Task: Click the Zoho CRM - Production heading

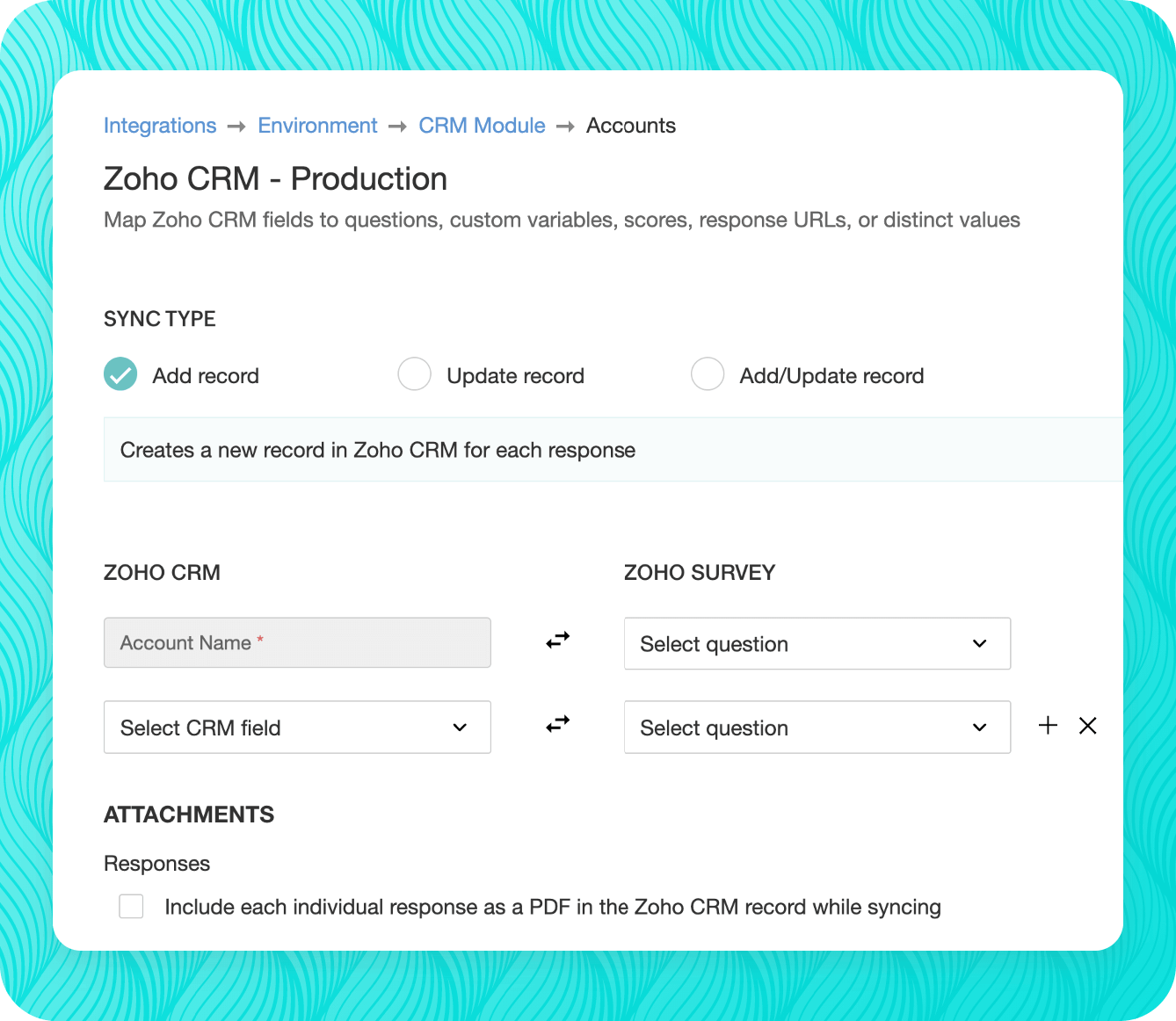Action: [x=275, y=178]
